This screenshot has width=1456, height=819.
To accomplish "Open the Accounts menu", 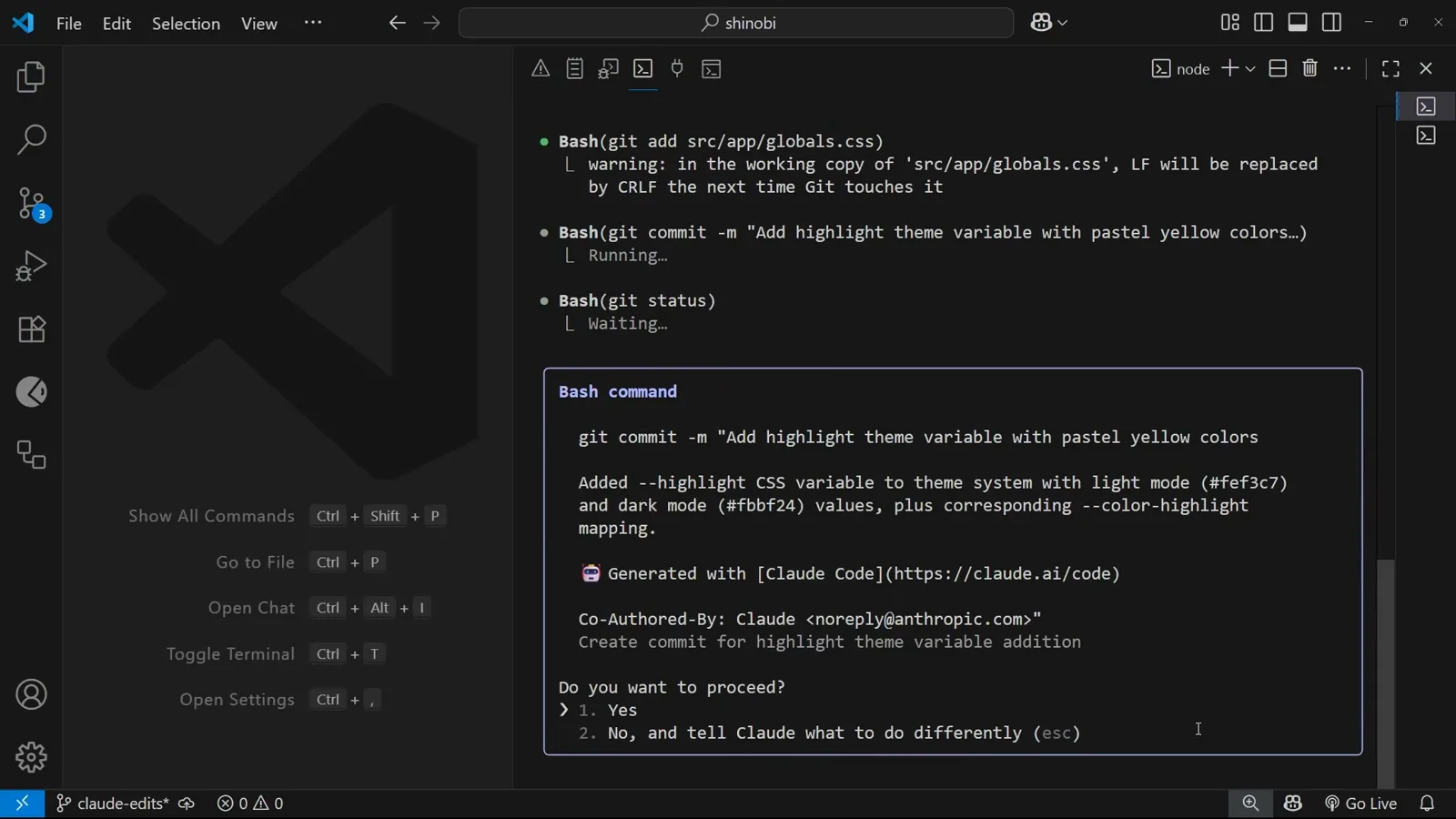I will tap(31, 695).
